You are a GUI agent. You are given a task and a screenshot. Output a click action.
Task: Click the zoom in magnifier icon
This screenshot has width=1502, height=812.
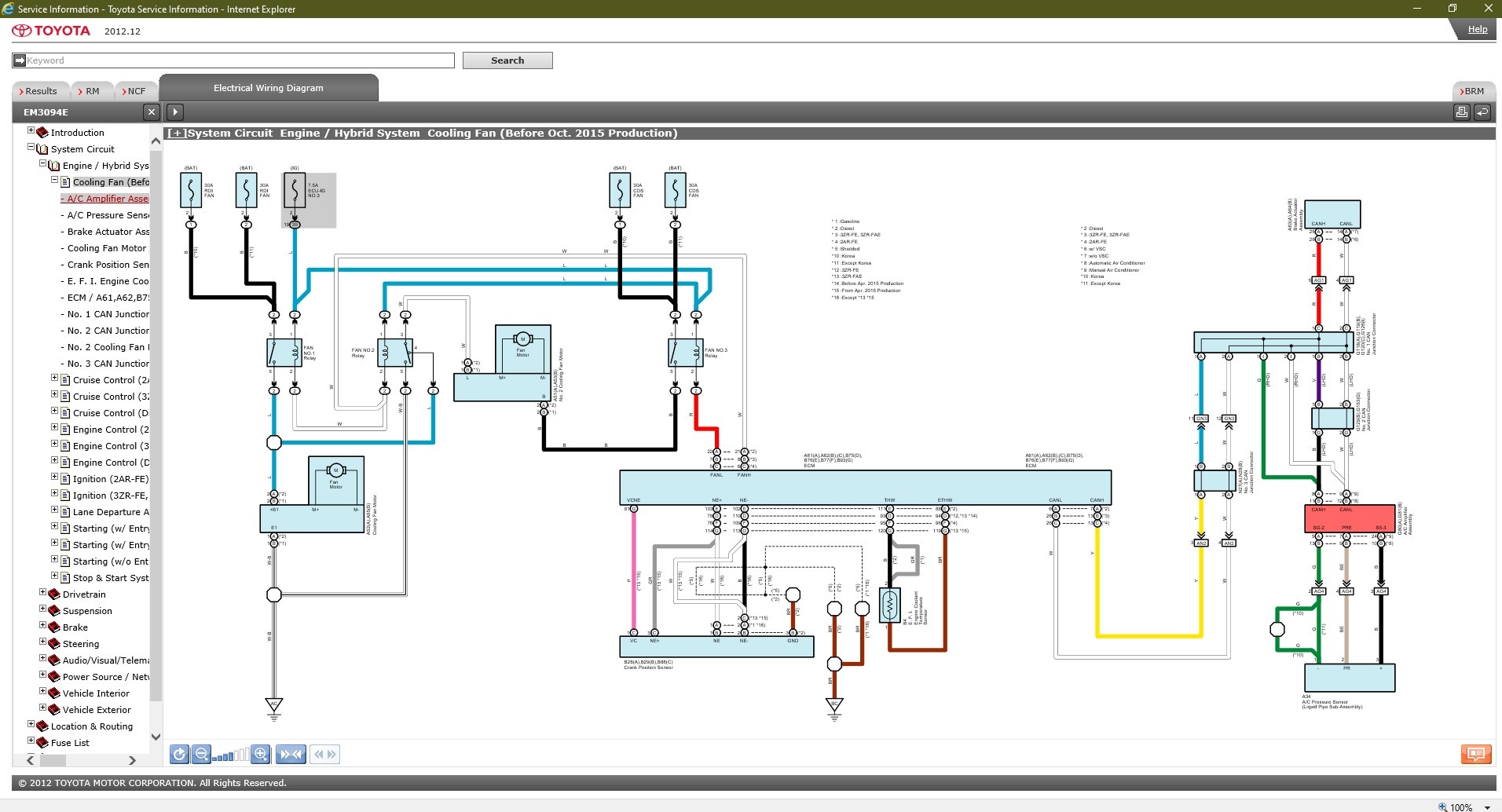[x=261, y=755]
